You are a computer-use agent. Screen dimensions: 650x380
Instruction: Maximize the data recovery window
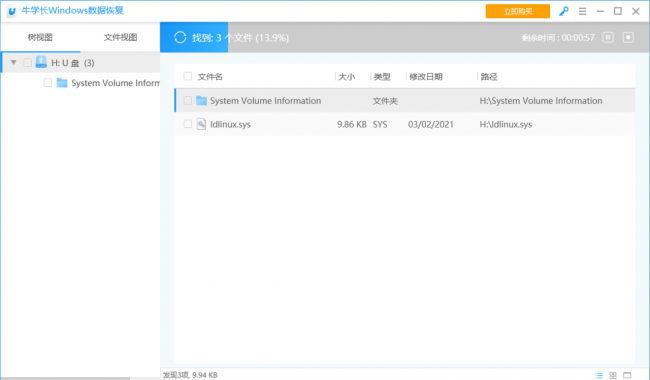click(x=618, y=11)
